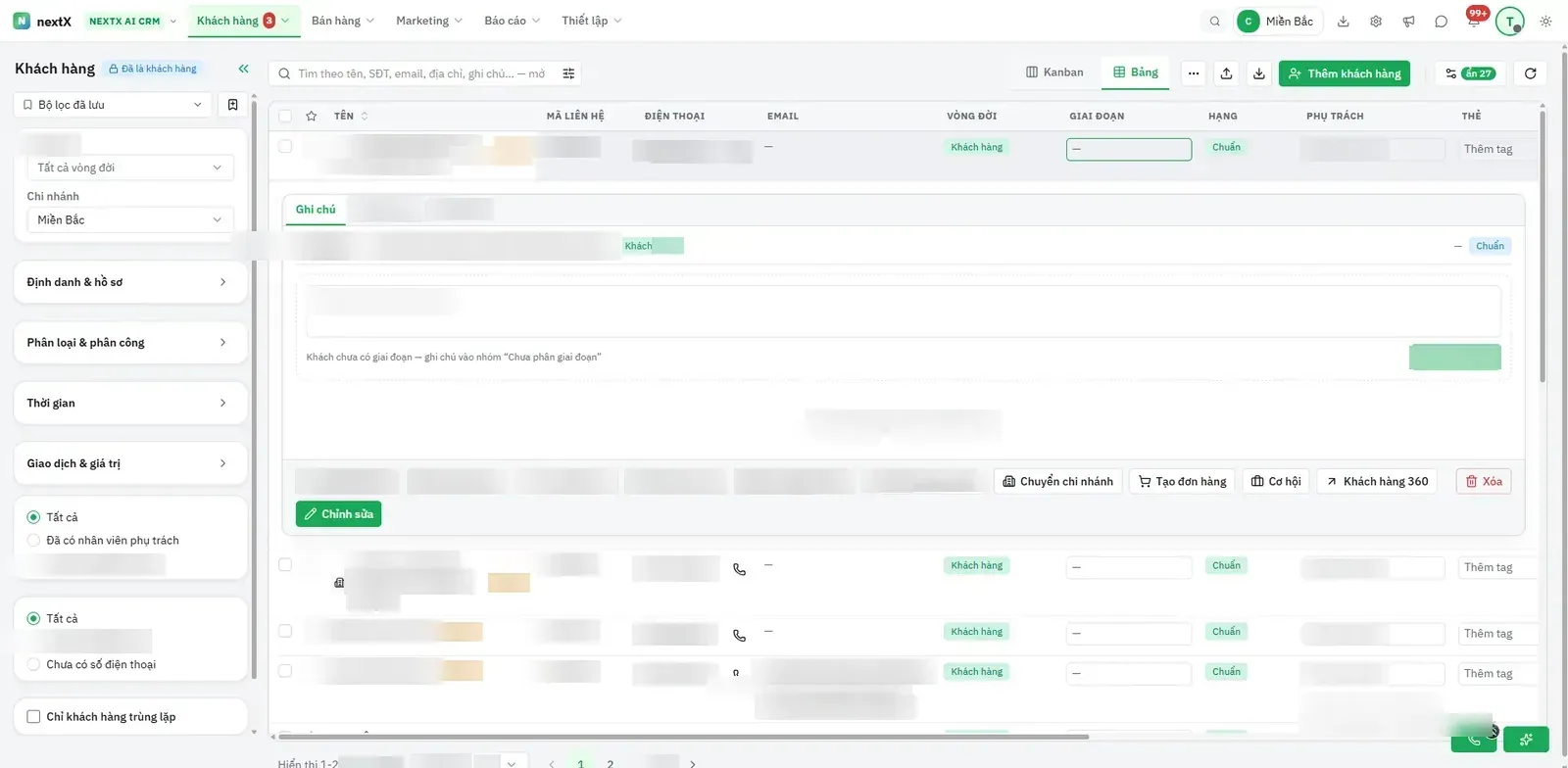Click the green AI sparkle floating button

coord(1526,740)
